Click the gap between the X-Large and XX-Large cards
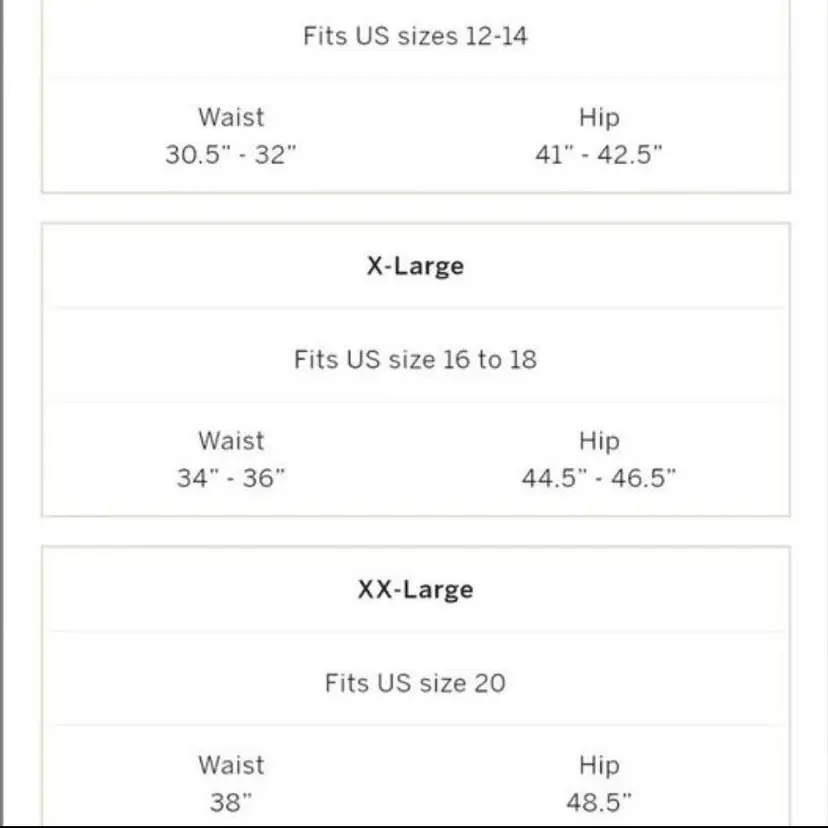This screenshot has width=828, height=828. click(414, 531)
